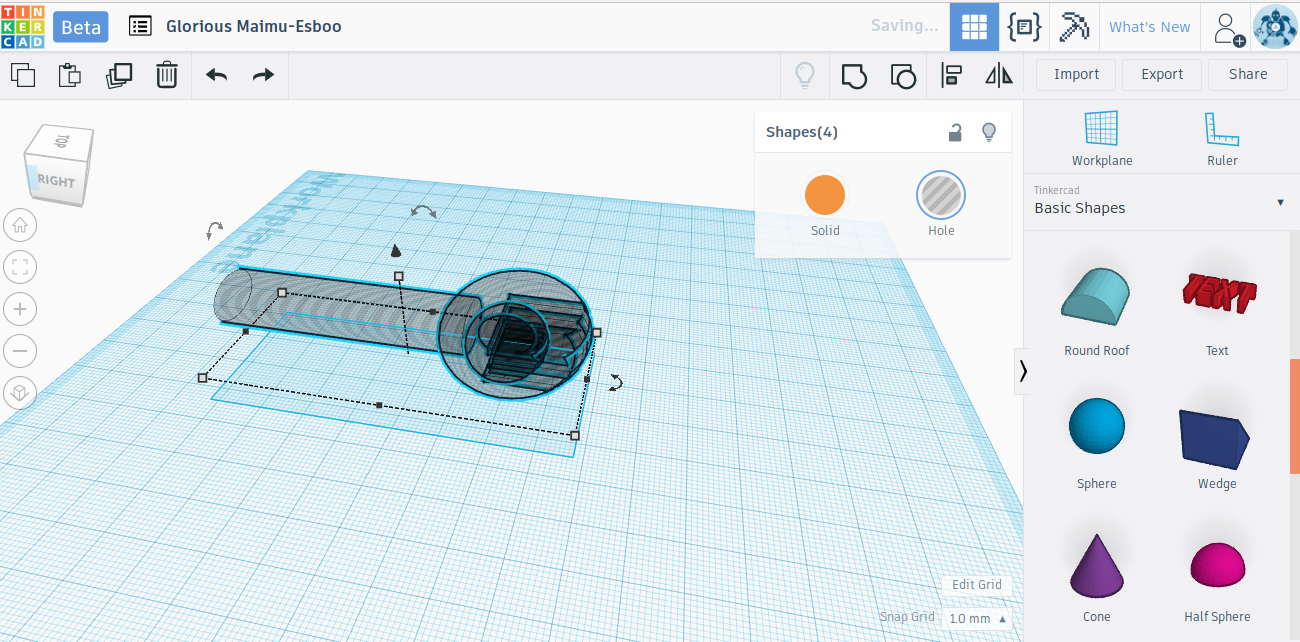
Task: Undo the last action
Action: tap(217, 75)
